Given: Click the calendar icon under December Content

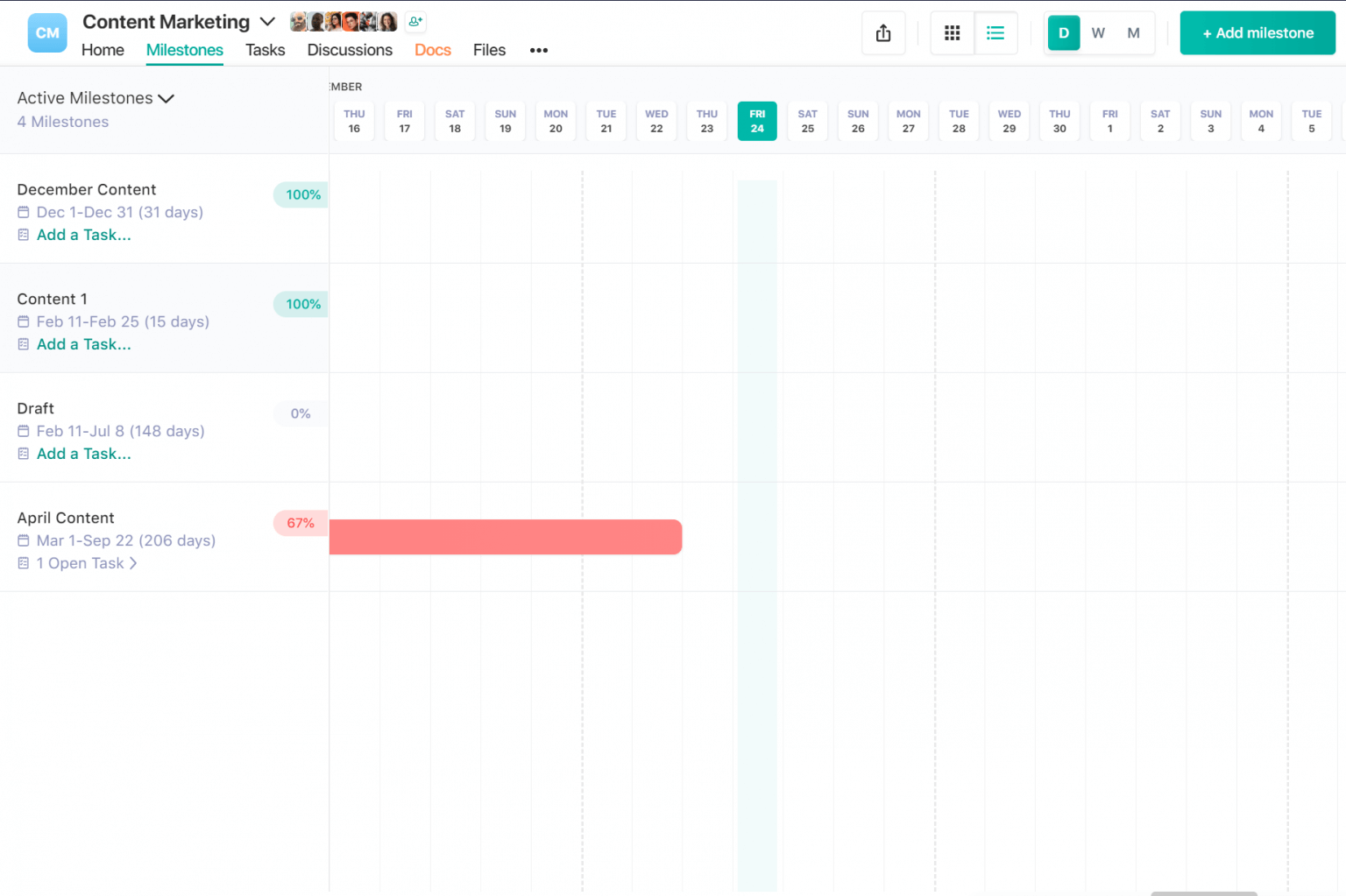Looking at the screenshot, I should point(24,212).
